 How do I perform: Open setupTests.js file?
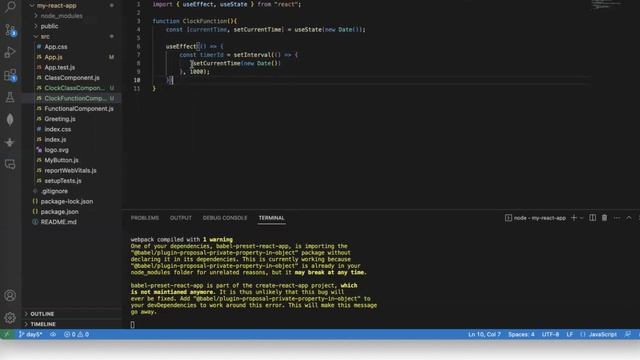point(63,180)
